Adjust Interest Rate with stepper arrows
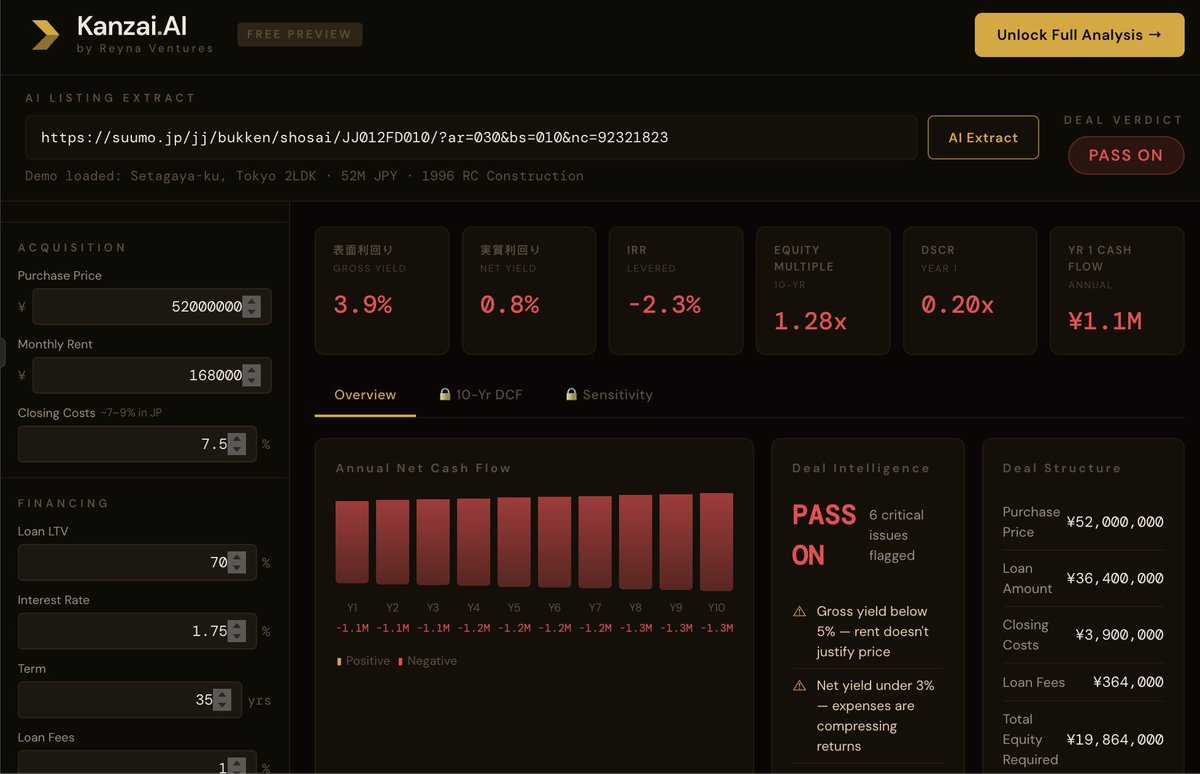This screenshot has width=1200, height=774. pyautogui.click(x=237, y=631)
